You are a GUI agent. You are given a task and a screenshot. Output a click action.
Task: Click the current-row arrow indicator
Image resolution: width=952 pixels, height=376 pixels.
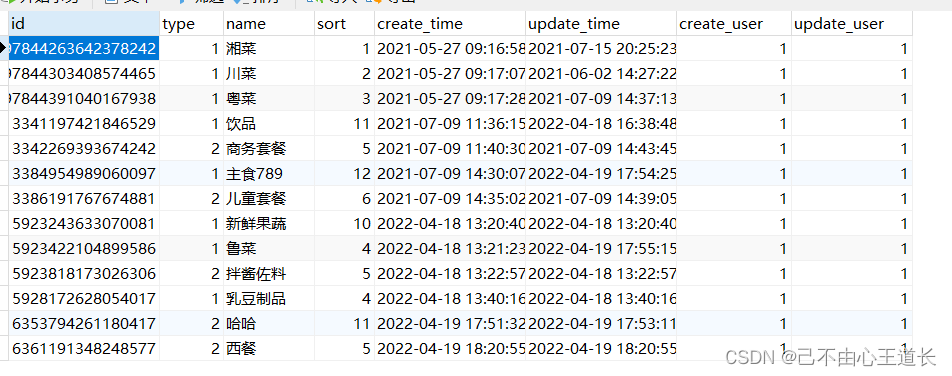(x=4, y=48)
